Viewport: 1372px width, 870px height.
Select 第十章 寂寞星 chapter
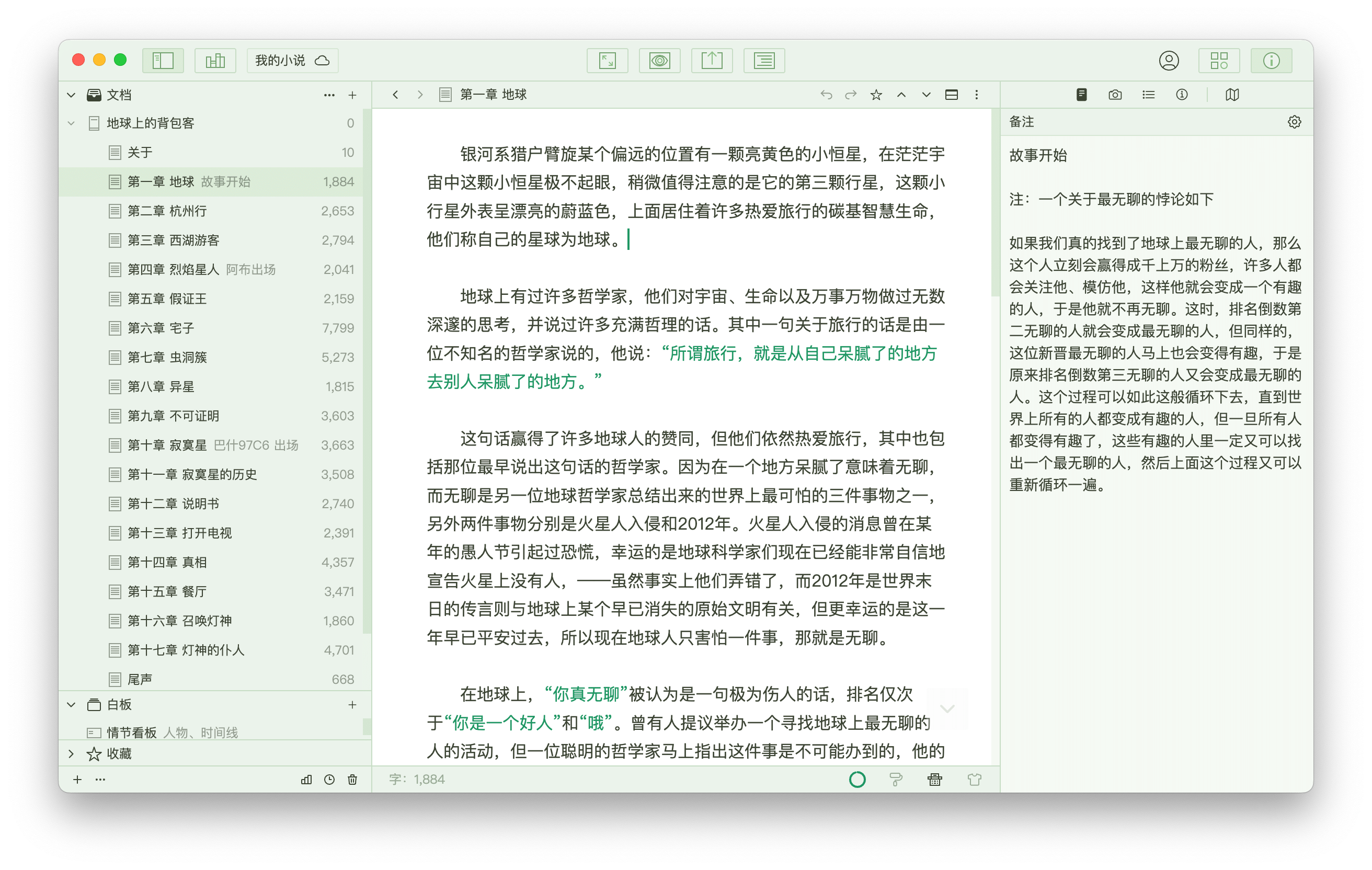[x=211, y=445]
